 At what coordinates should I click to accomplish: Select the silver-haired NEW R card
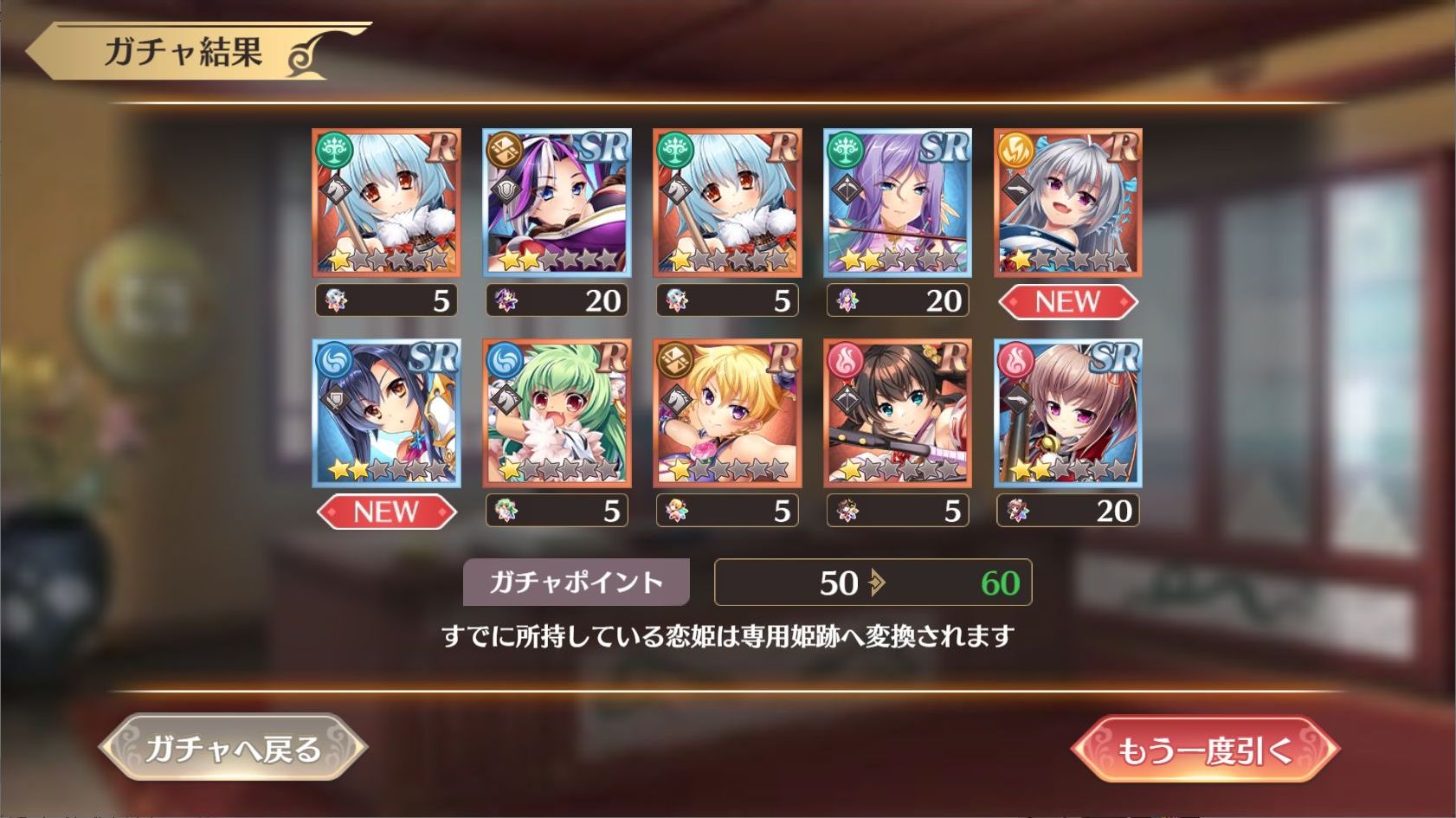point(1068,203)
